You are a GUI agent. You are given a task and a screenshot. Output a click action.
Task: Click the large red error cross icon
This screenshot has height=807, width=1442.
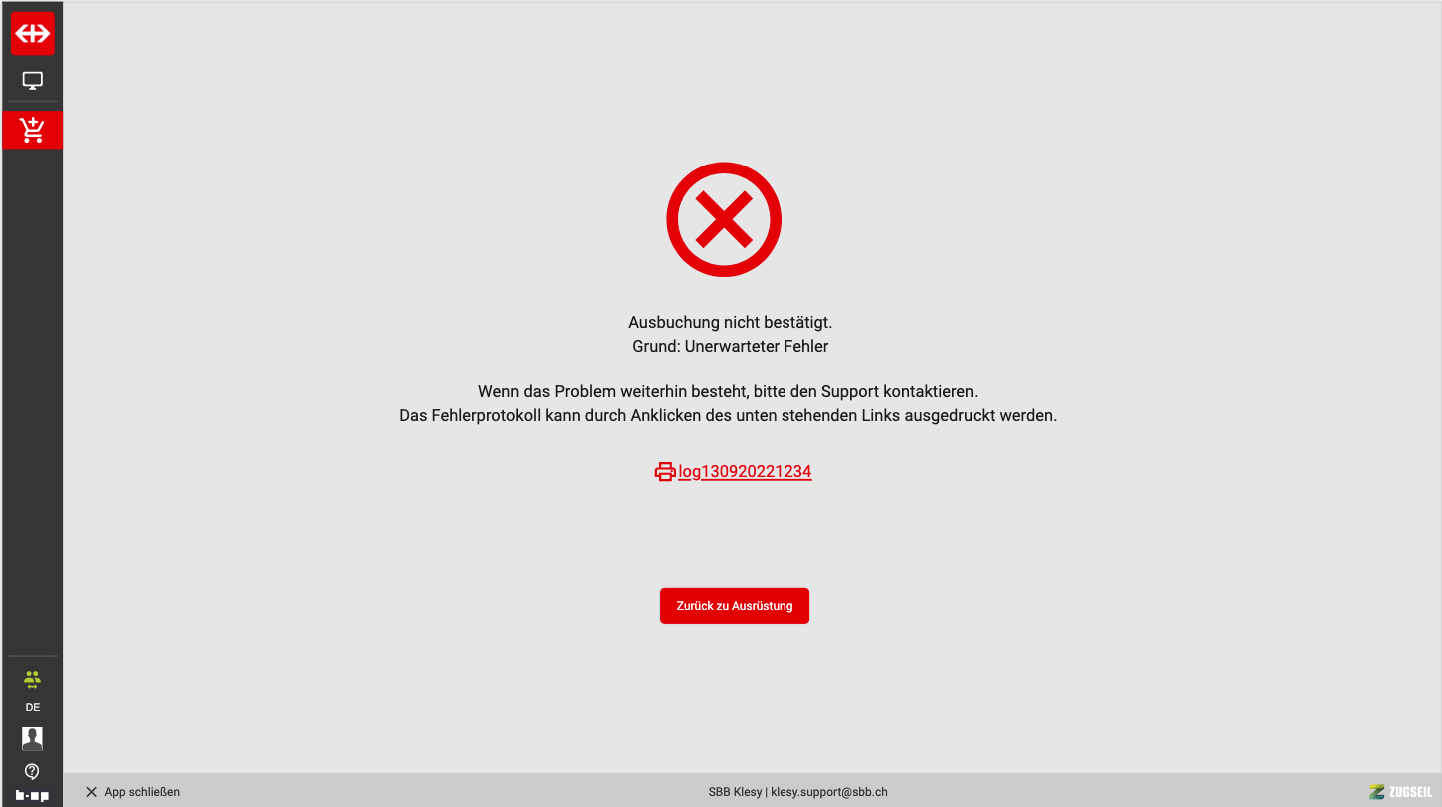(724, 220)
